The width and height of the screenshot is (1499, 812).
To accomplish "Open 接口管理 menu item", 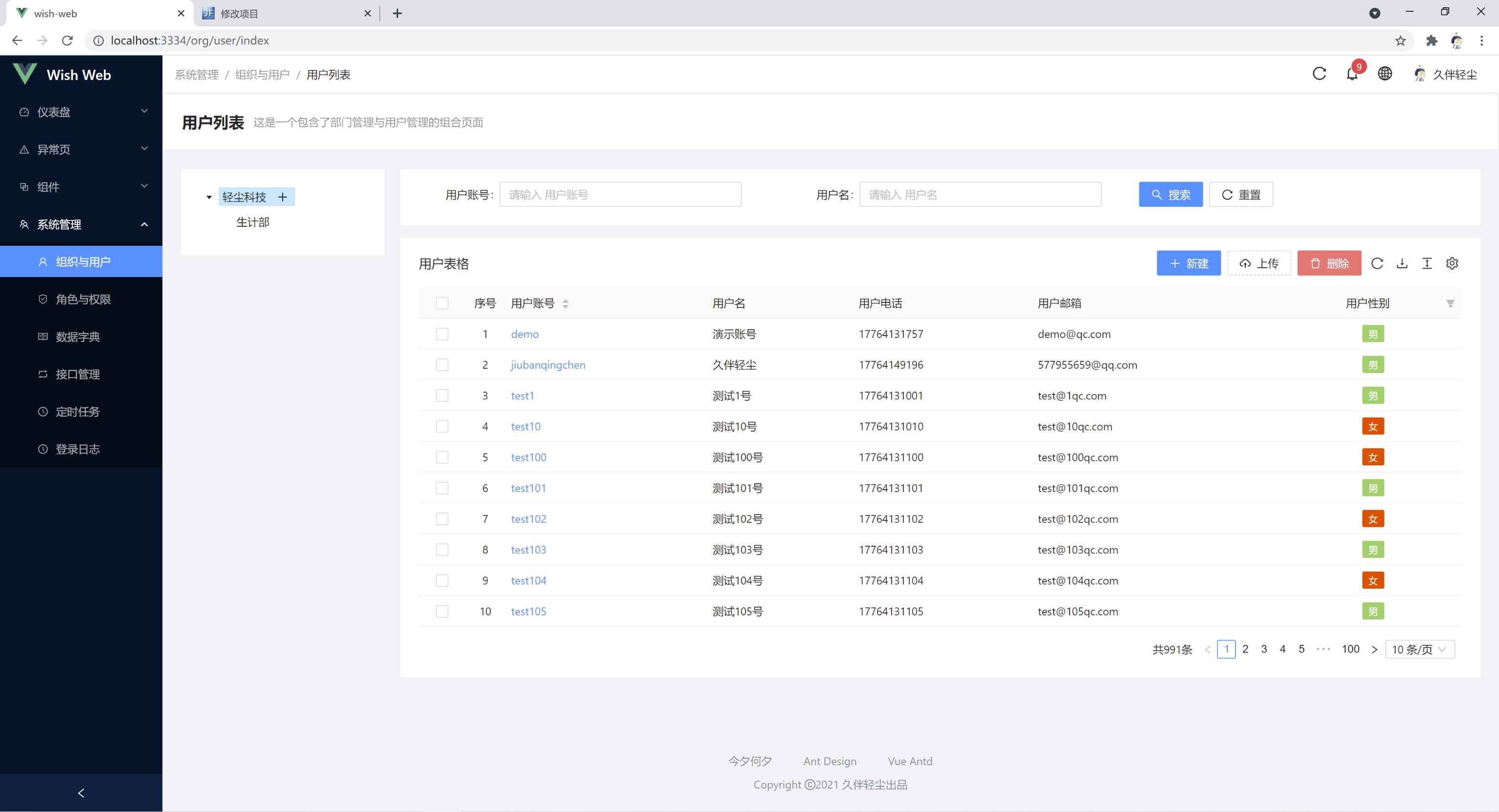I will pyautogui.click(x=81, y=374).
